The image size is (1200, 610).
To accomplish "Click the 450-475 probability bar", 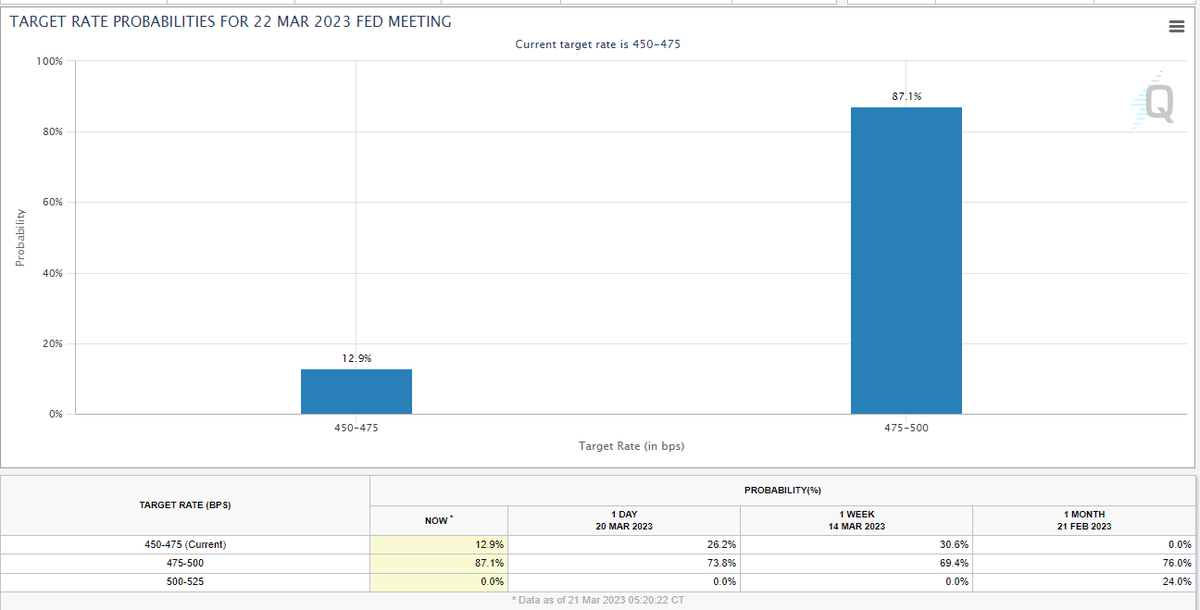I will (x=356, y=391).
